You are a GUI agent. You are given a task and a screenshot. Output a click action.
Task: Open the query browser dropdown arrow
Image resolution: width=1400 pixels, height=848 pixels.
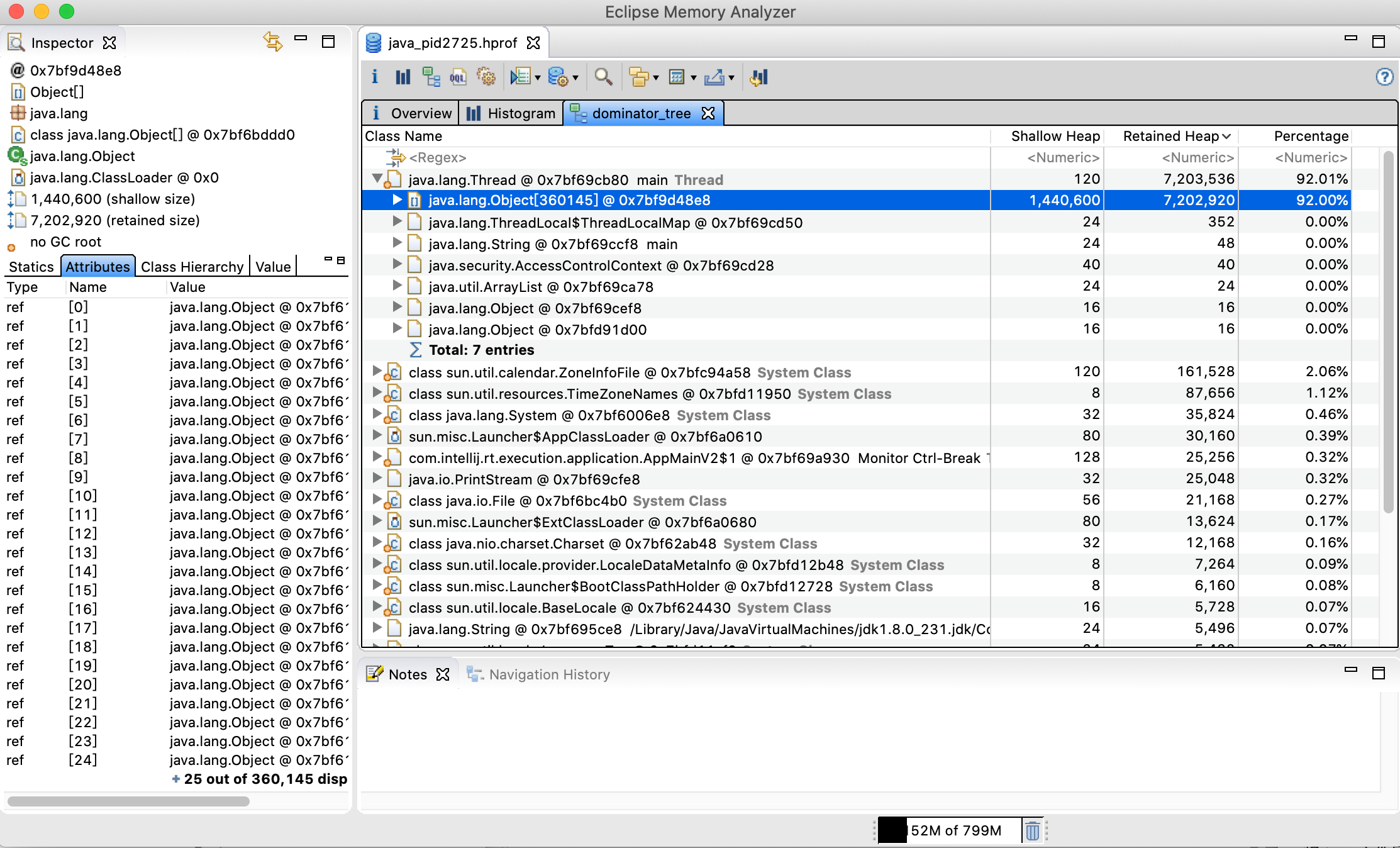(575, 78)
